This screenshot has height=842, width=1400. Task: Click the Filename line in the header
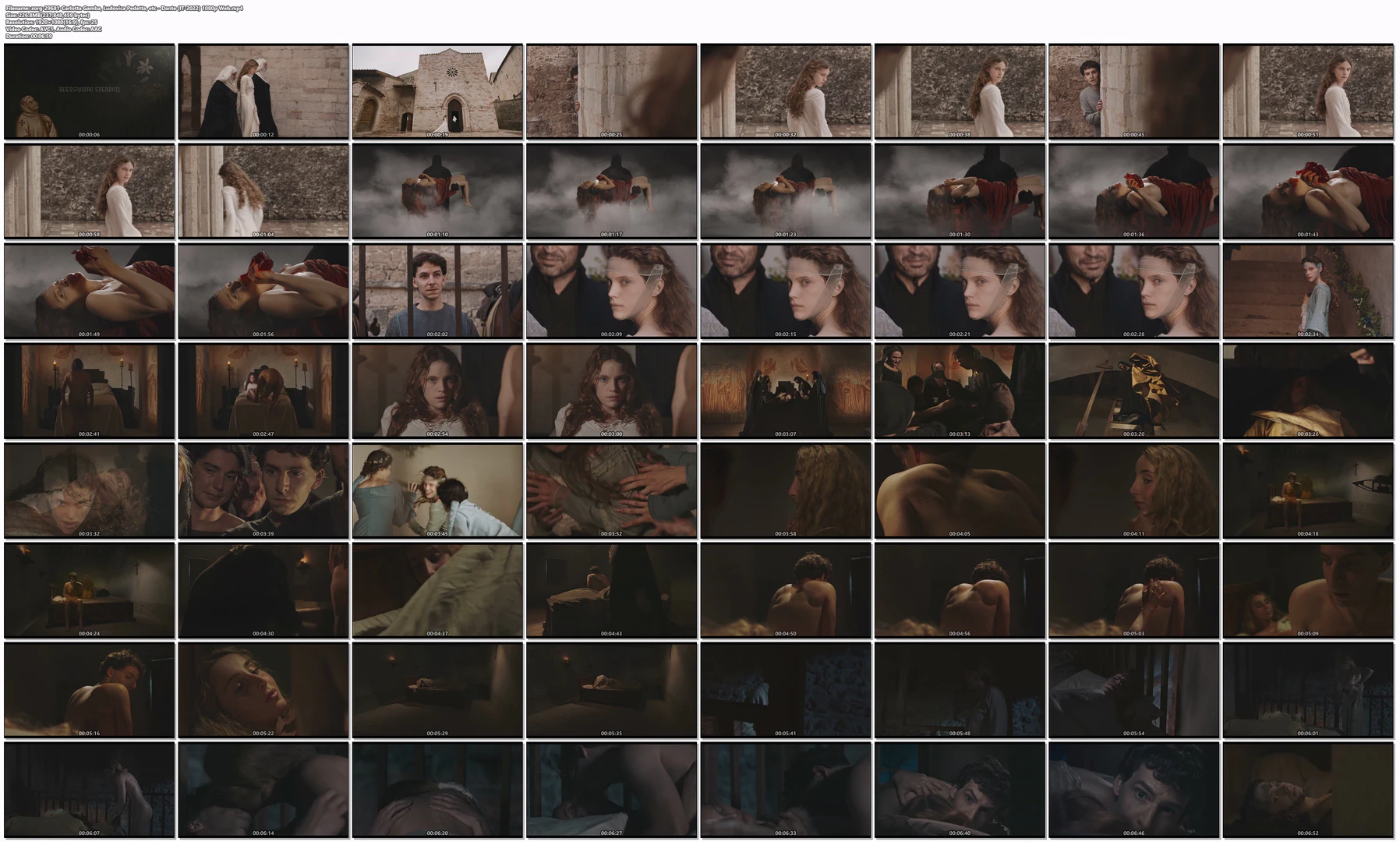(x=124, y=8)
